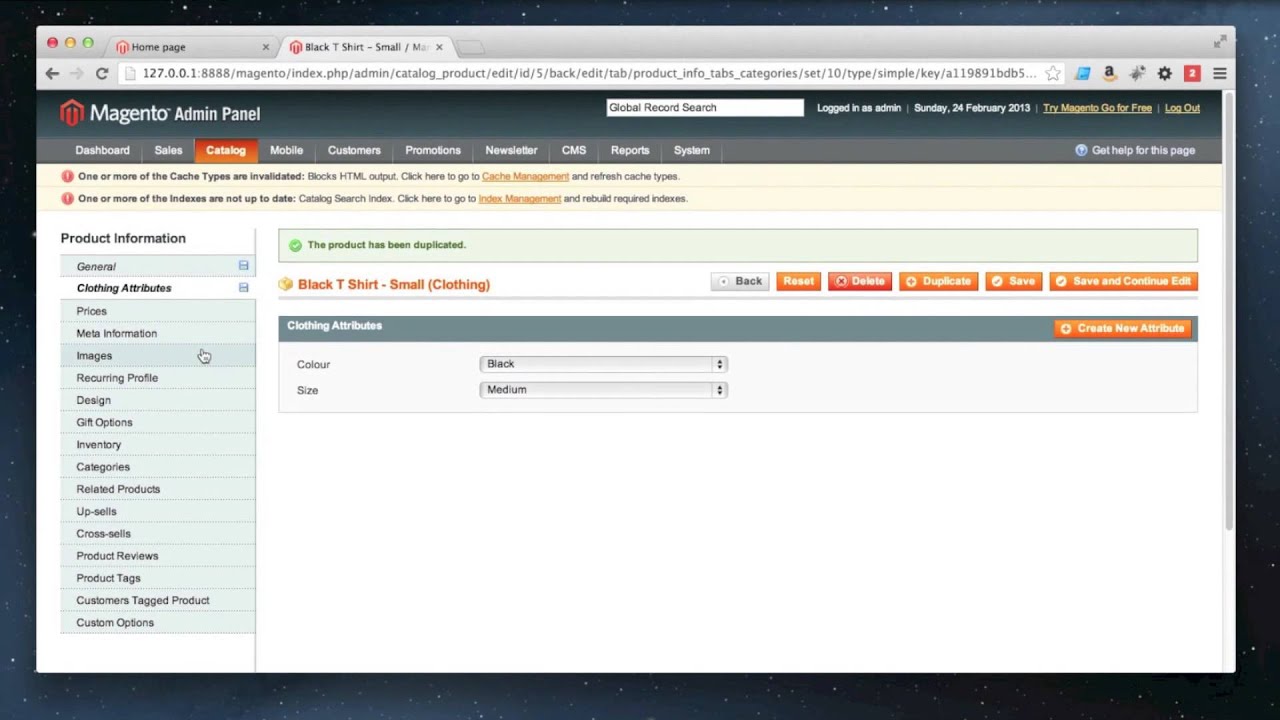Viewport: 1280px width, 720px height.
Task: Open the Colour dropdown
Action: click(603, 364)
